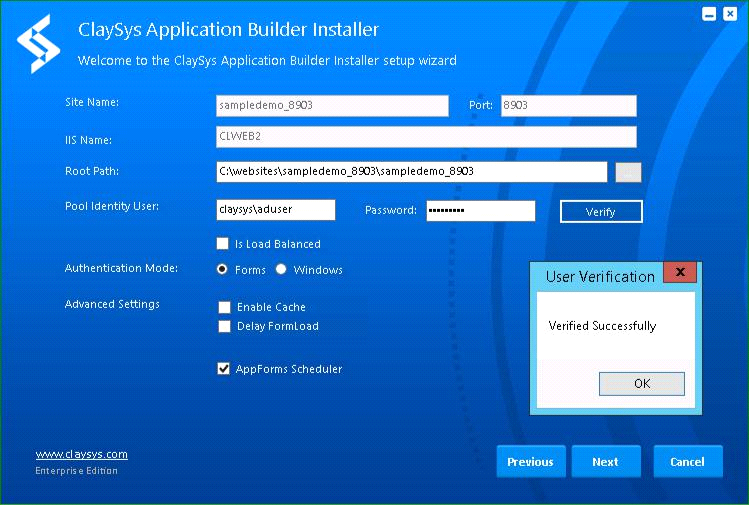Viewport: 749px width, 505px height.
Task: Click the Pool Identity User field
Action: tap(276, 210)
